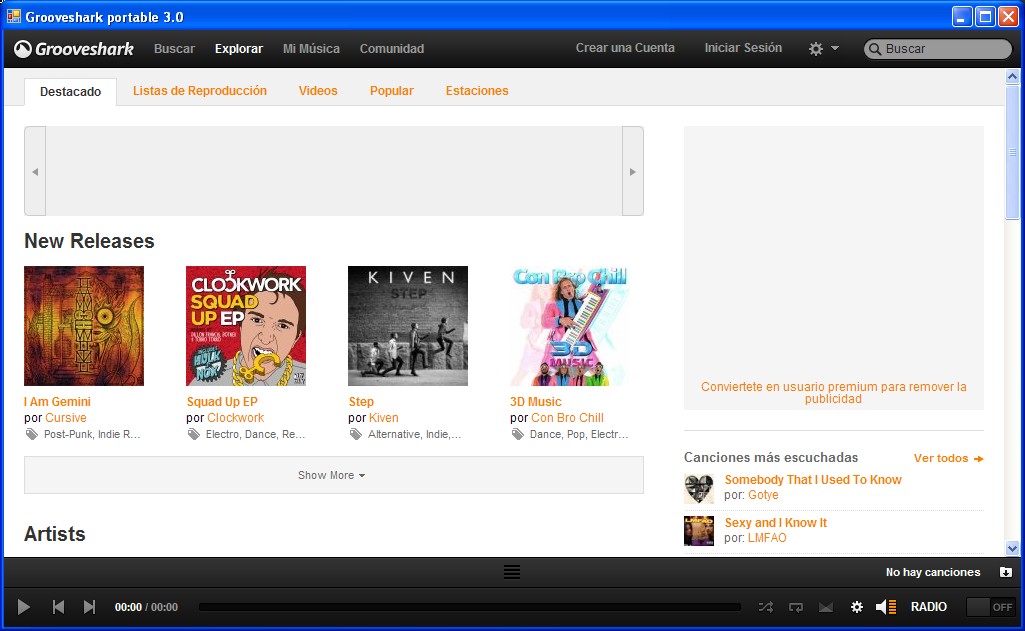Click tag icon under Squad Up EP
The height and width of the screenshot is (631, 1025).
click(x=193, y=434)
